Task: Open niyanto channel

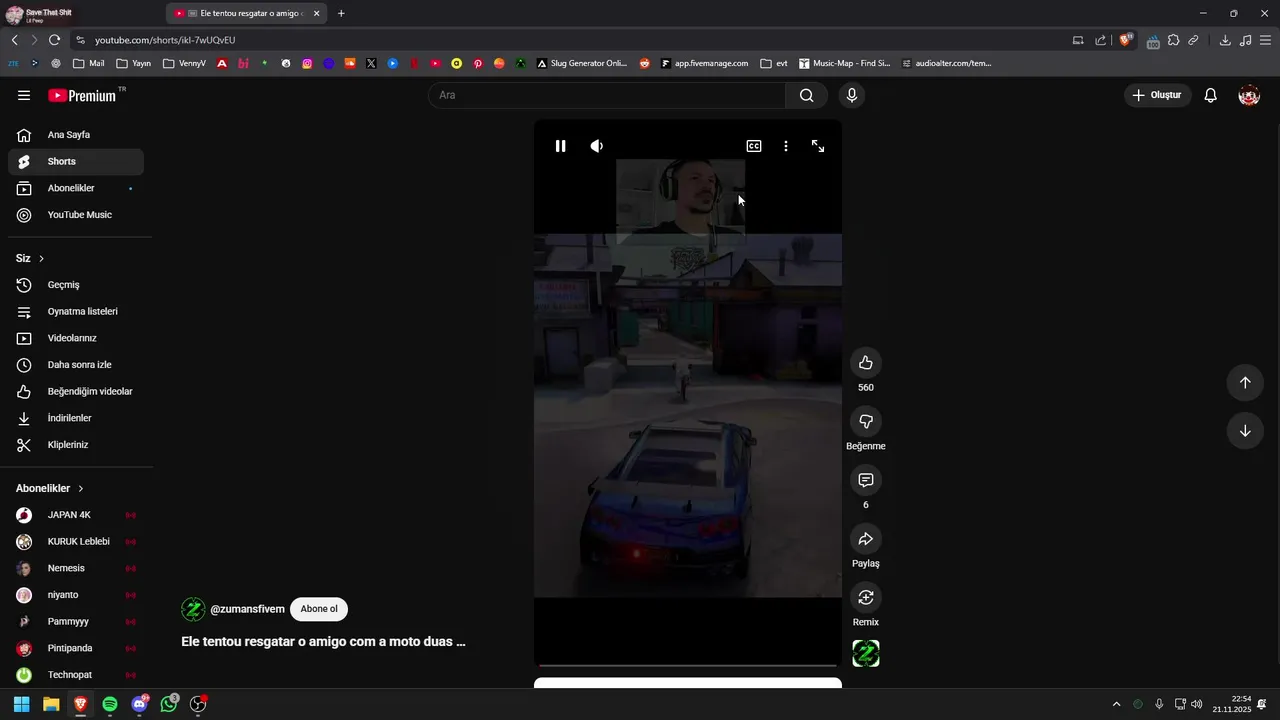Action: tap(76, 595)
